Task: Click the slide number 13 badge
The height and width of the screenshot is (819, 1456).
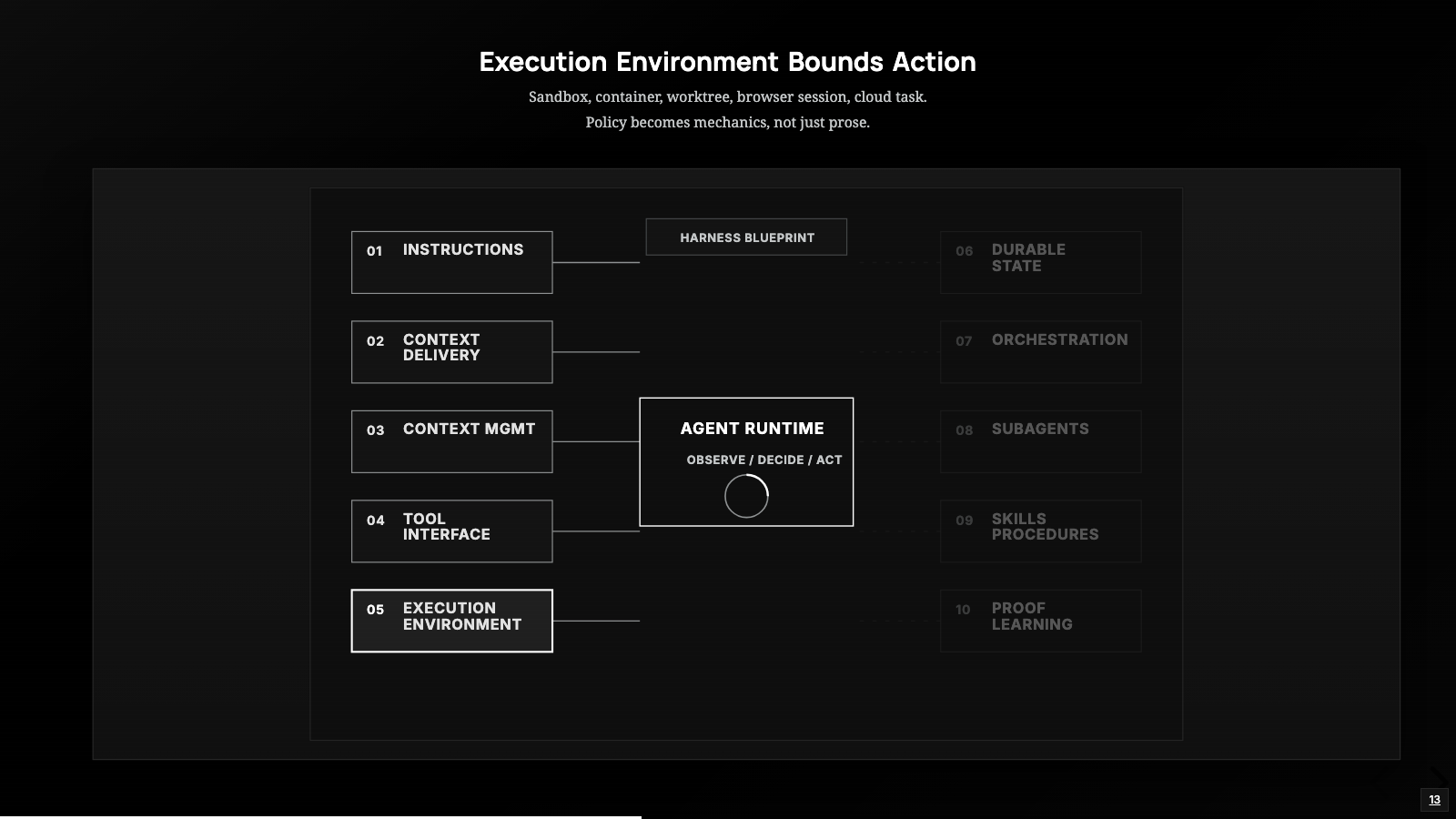Action: 1434,800
